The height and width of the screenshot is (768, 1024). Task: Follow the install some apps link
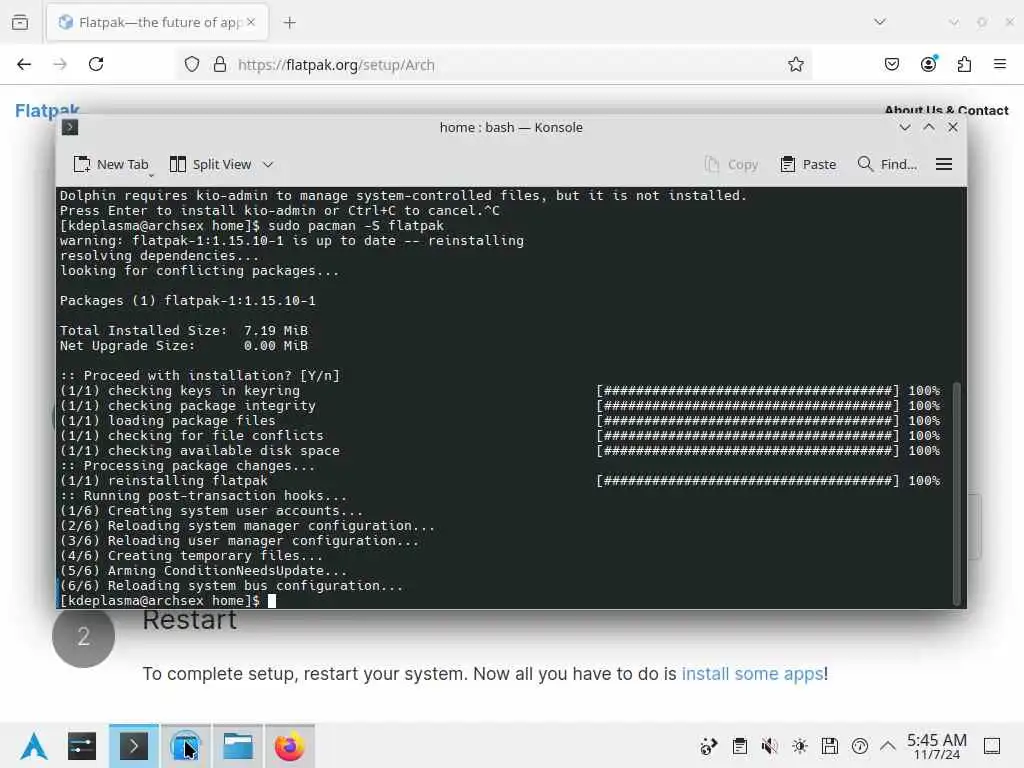[x=752, y=673]
